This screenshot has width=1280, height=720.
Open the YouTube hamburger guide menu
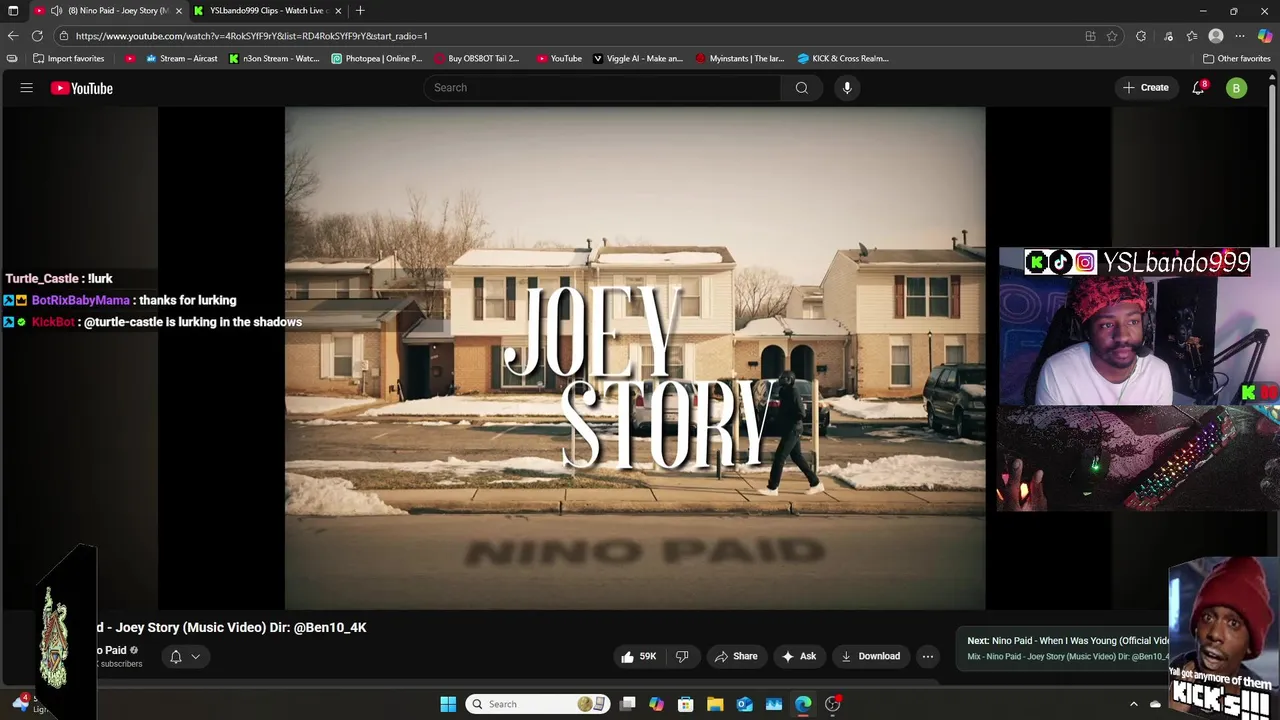click(27, 88)
